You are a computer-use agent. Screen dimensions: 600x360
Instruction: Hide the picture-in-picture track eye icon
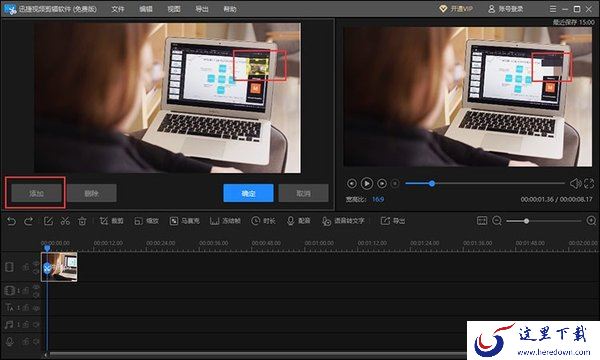click(x=36, y=287)
